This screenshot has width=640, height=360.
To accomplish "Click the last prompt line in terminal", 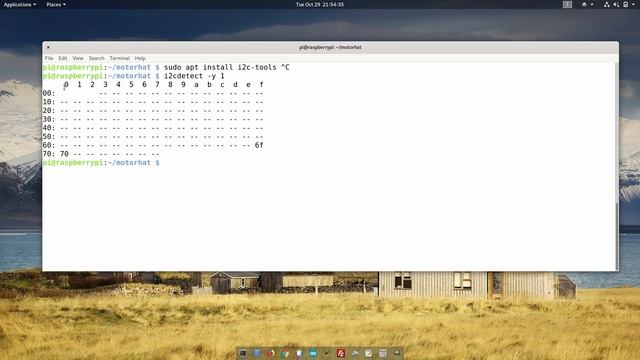I will pos(101,162).
